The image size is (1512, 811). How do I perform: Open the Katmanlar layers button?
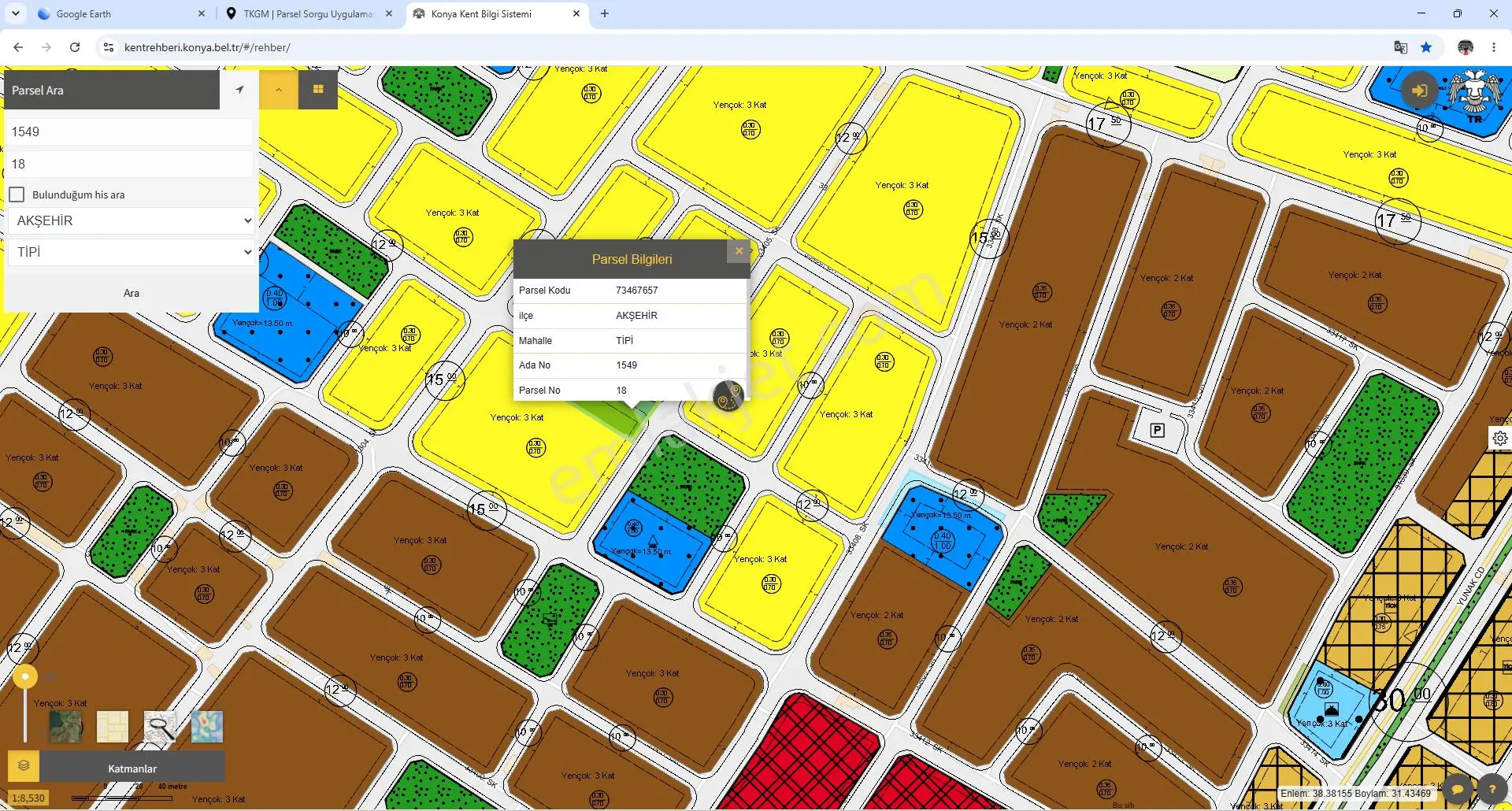tap(132, 768)
